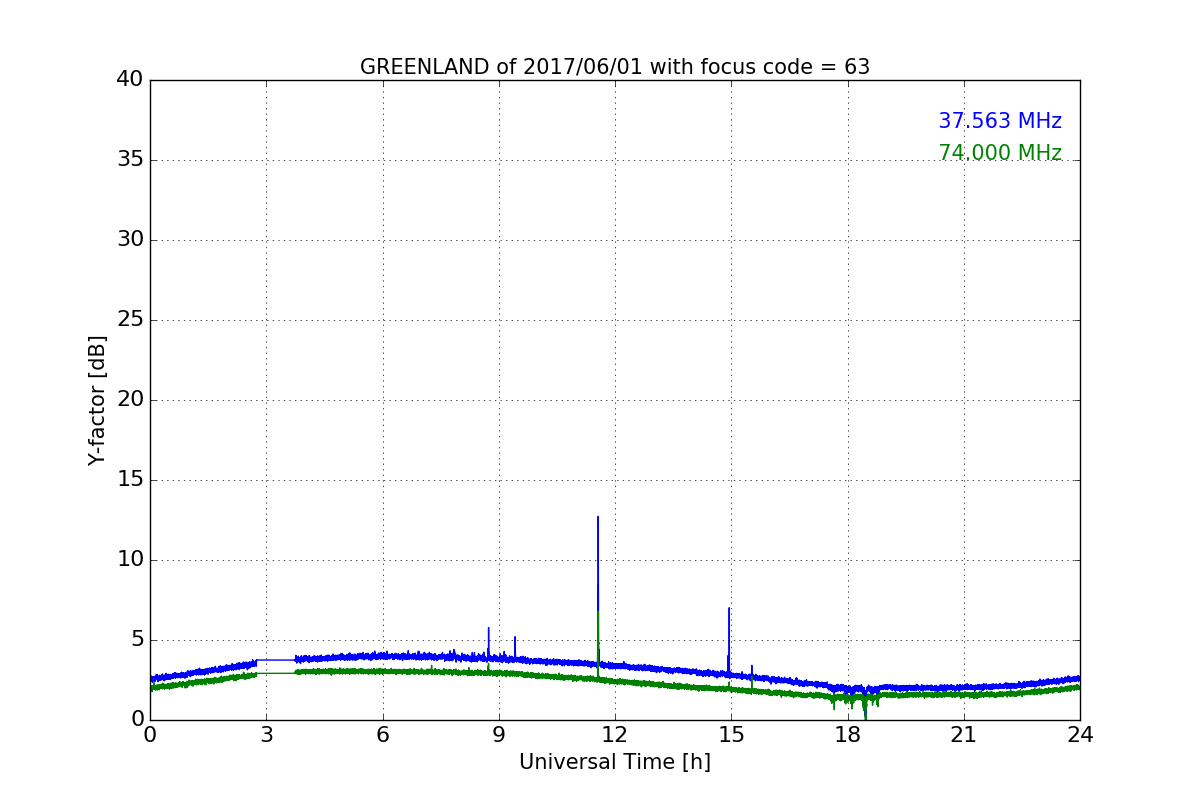Click the y-axis tick label 25

tap(130, 319)
